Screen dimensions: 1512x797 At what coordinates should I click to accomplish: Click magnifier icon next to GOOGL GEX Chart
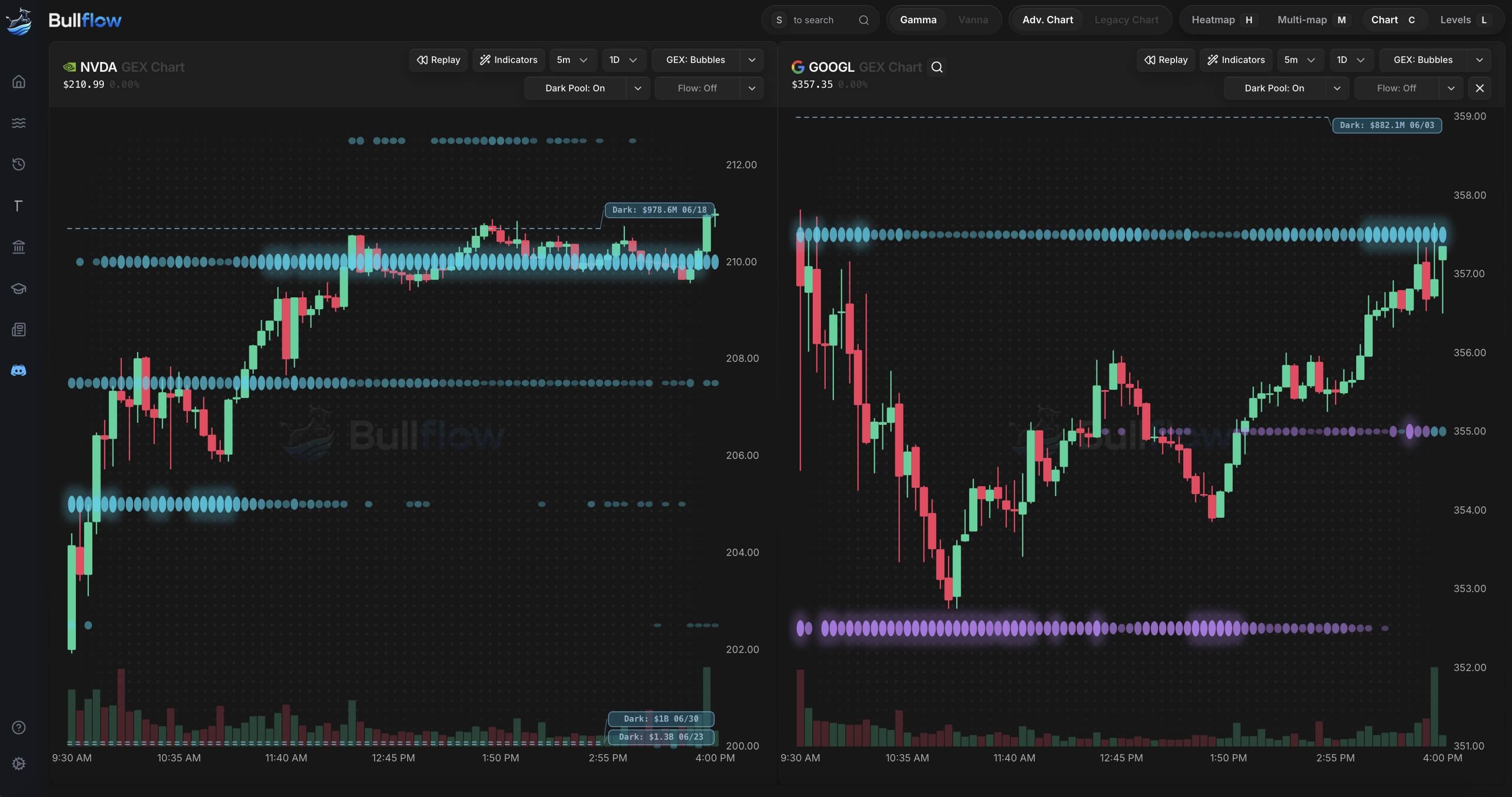click(937, 67)
